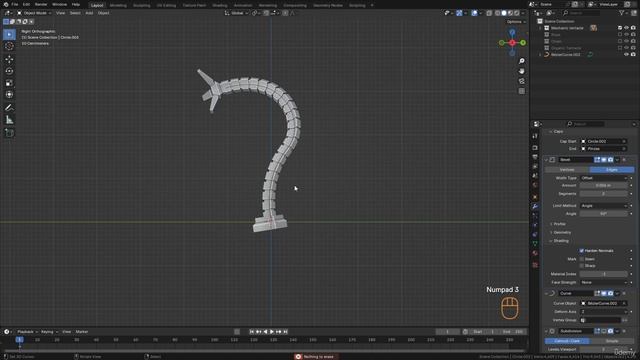This screenshot has width=640, height=360.
Task: Open timeline Playback menu
Action: (27, 332)
